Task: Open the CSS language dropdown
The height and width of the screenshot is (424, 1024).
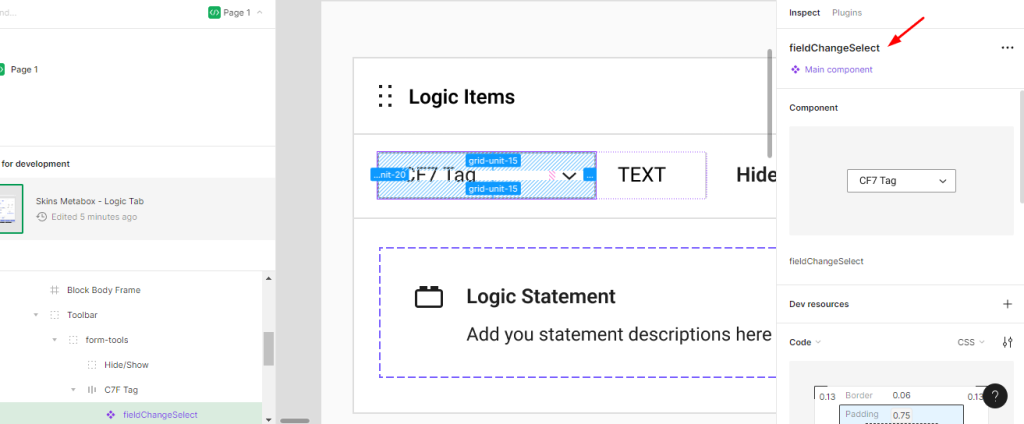Action: click(x=970, y=342)
